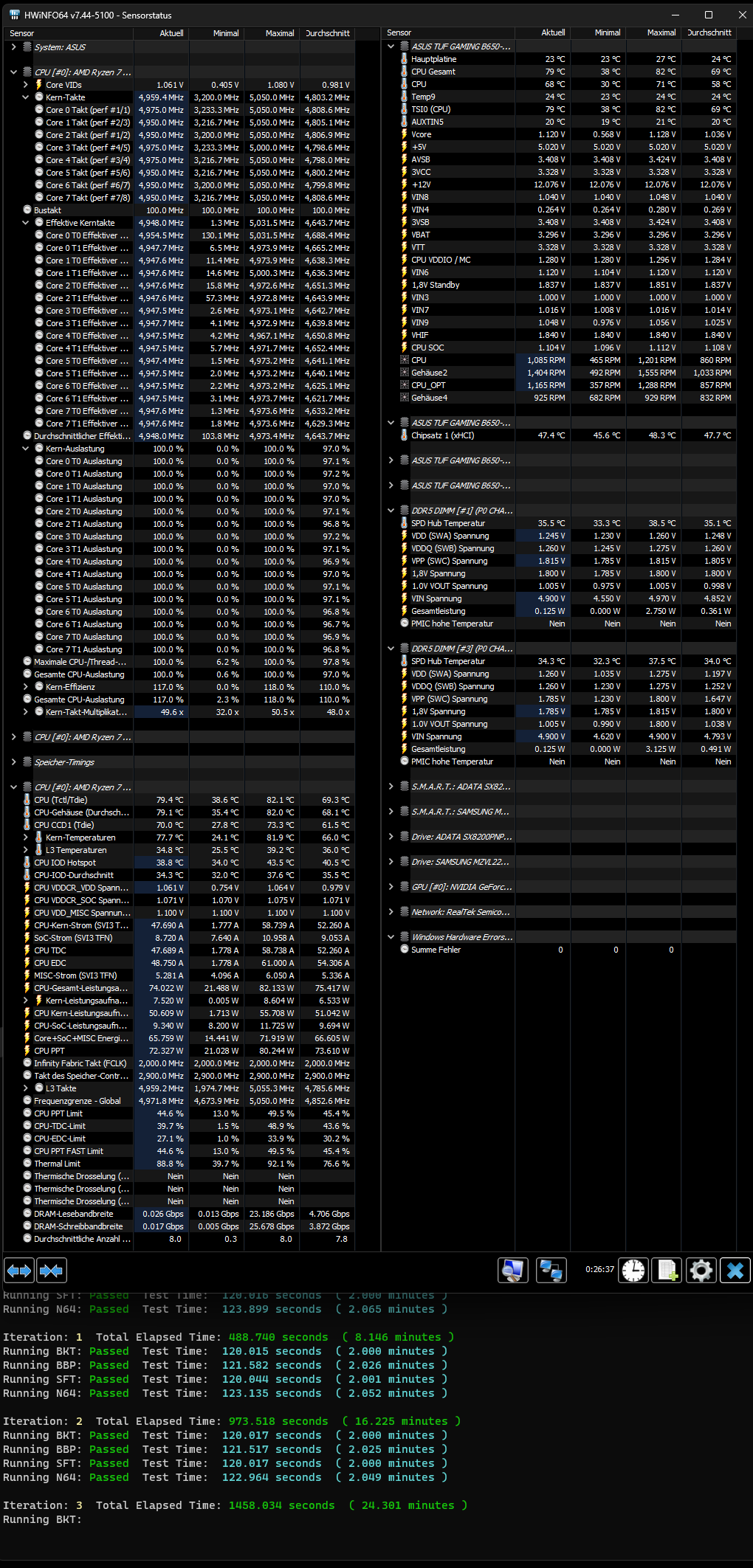Open sensor settings gear icon
The width and height of the screenshot is (753, 1568).
pos(701,1271)
